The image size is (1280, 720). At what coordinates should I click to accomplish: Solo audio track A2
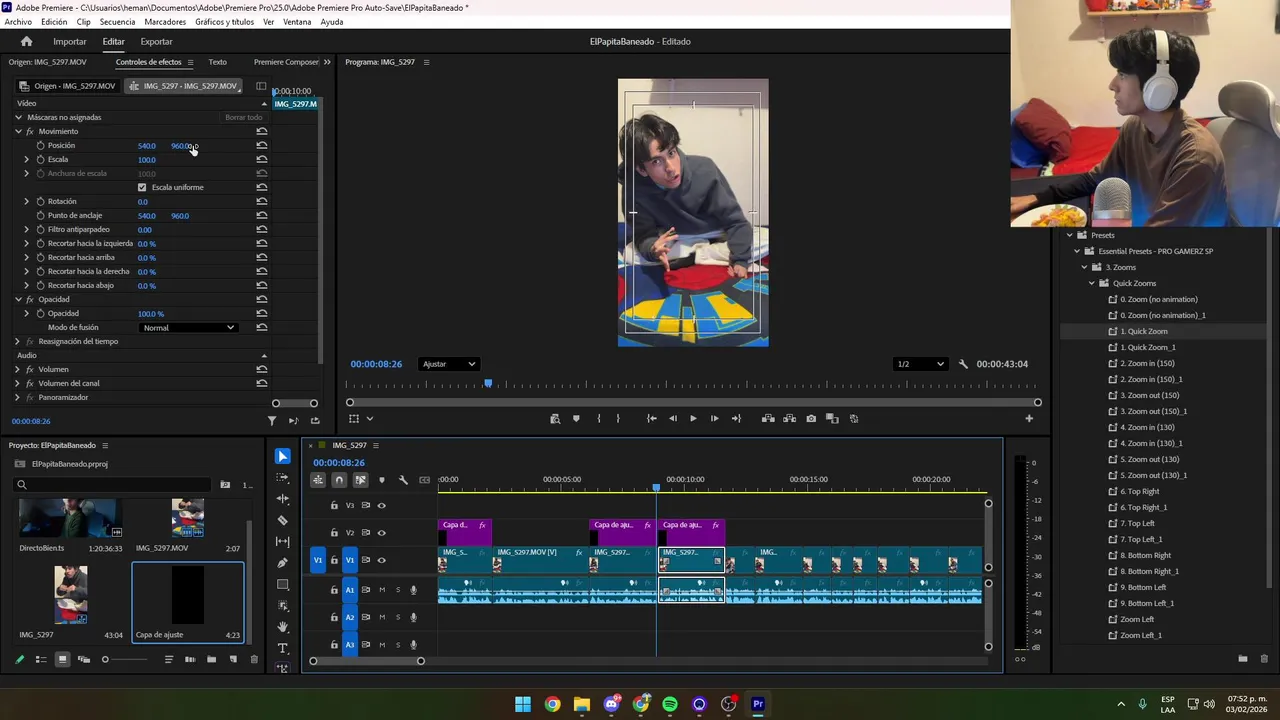pos(397,617)
